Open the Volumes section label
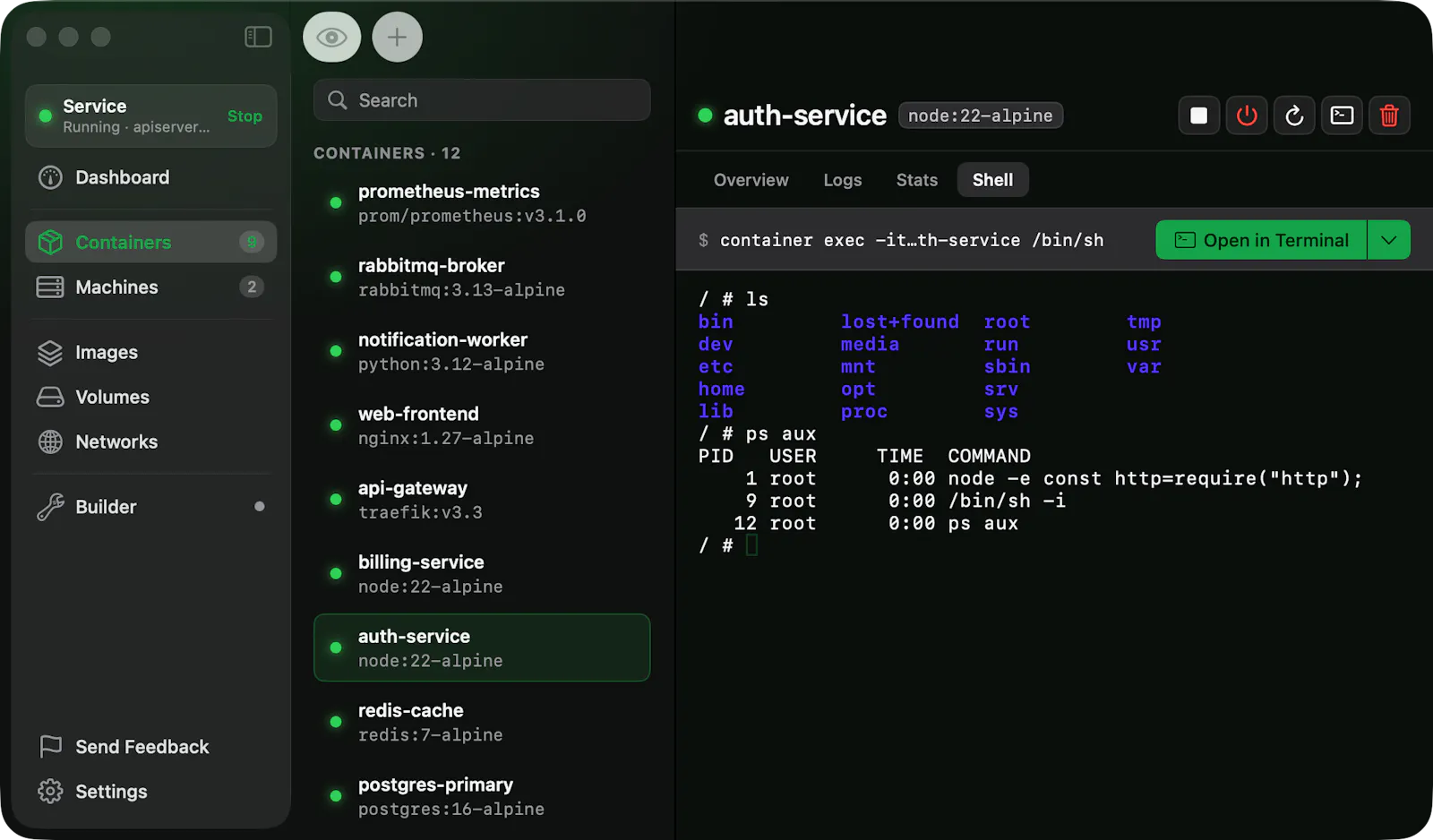 point(112,397)
